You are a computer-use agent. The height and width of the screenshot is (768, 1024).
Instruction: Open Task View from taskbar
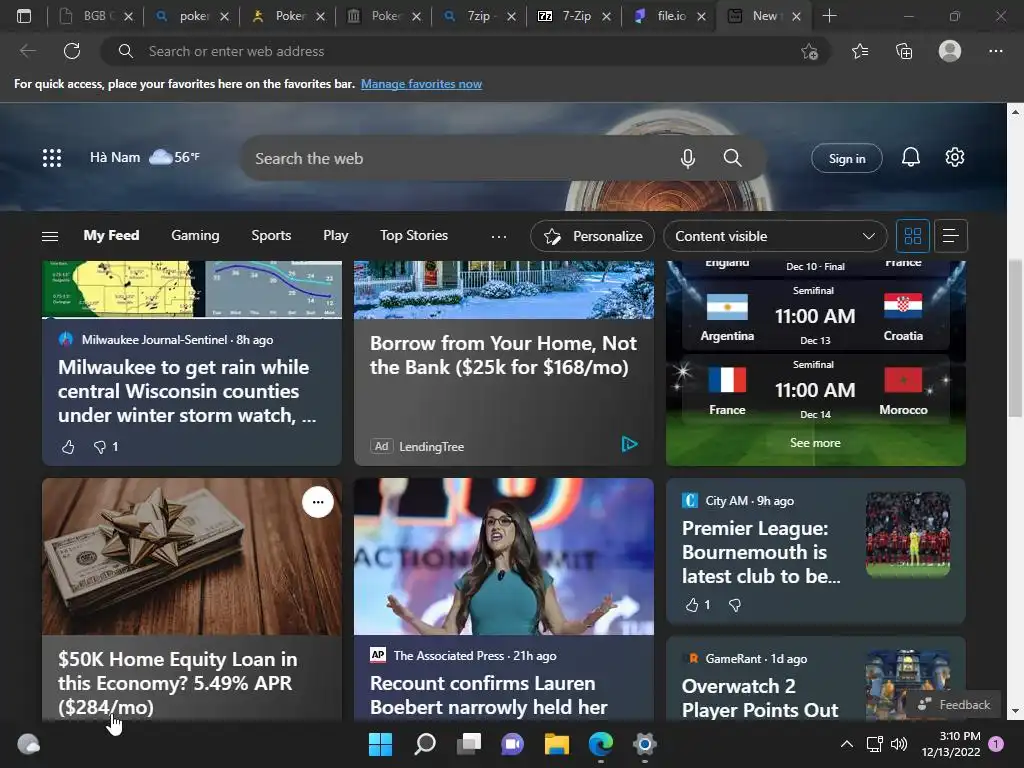pyautogui.click(x=468, y=744)
